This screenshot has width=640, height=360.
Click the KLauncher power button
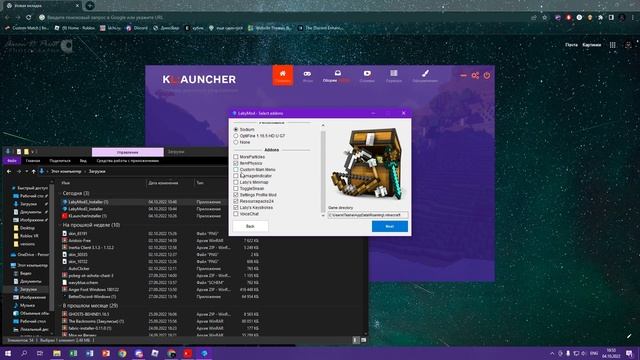click(x=487, y=76)
